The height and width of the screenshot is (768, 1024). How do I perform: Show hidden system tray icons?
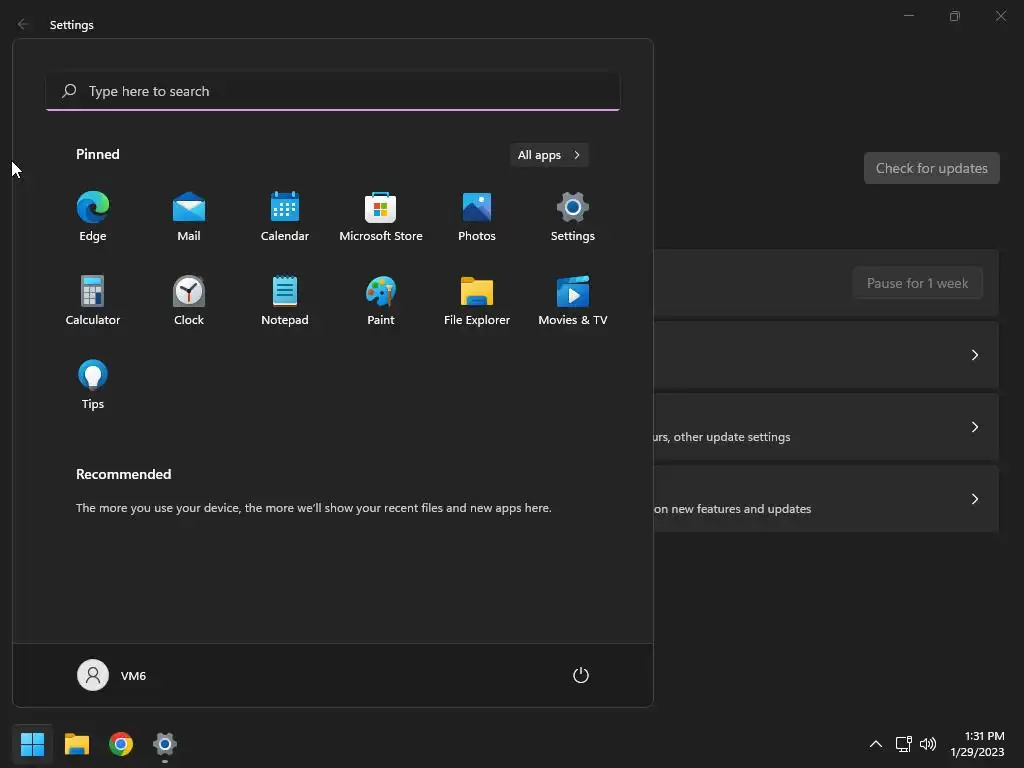pos(876,744)
